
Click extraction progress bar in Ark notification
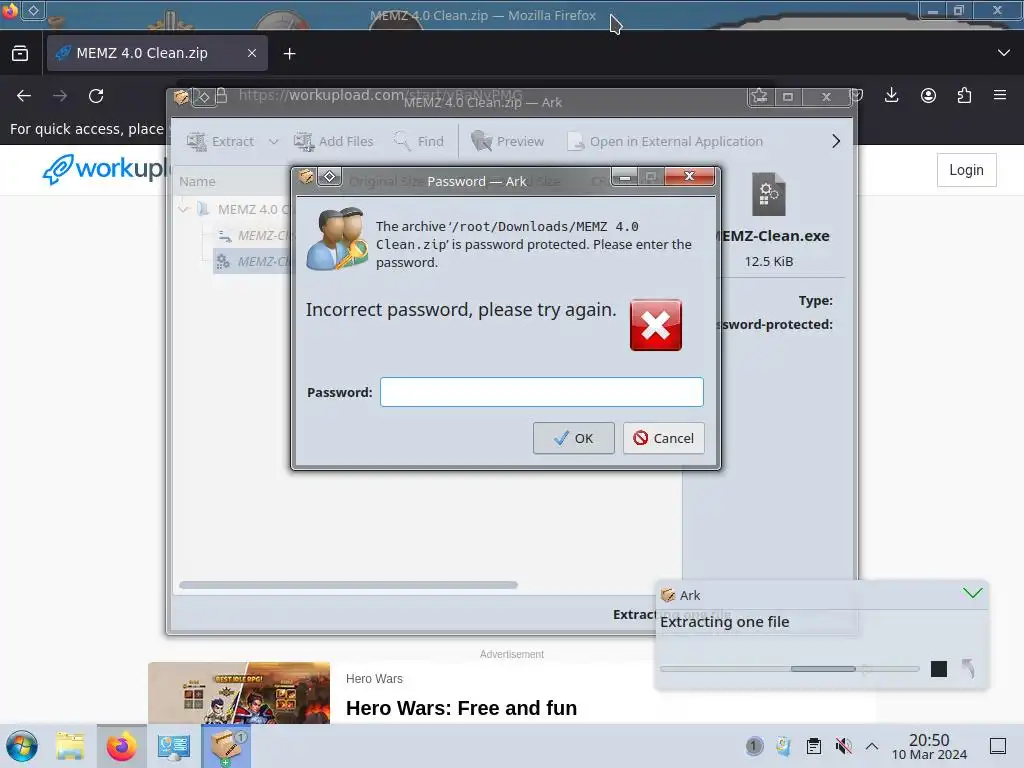coord(790,669)
